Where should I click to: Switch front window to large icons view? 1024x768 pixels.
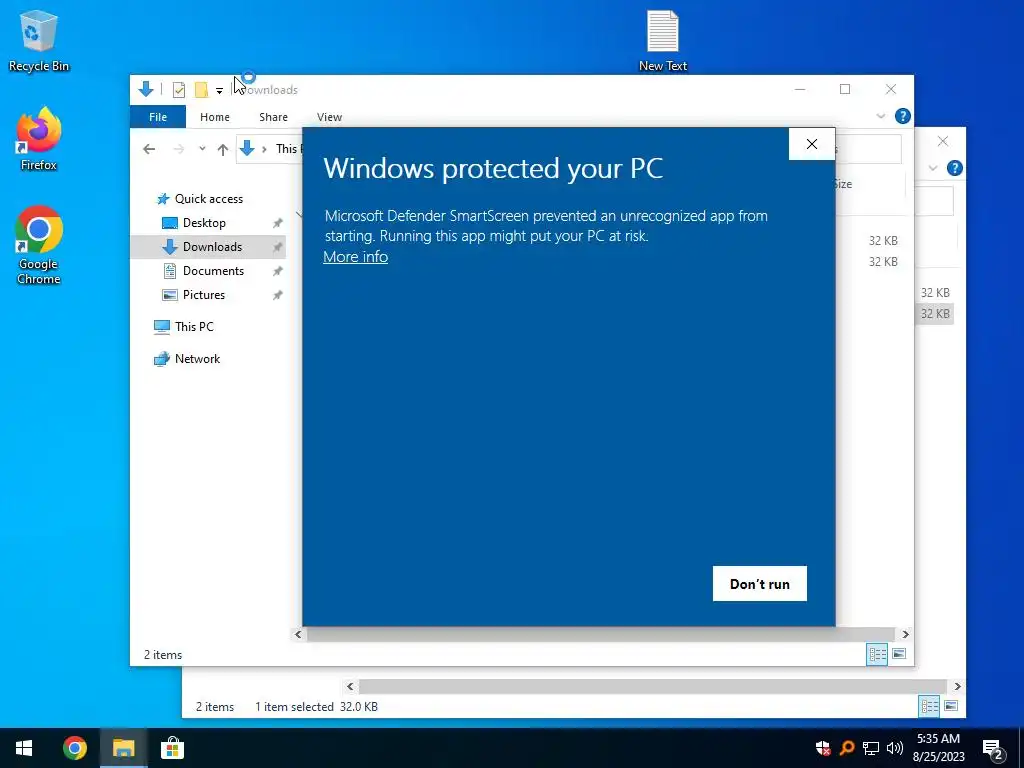(x=899, y=654)
